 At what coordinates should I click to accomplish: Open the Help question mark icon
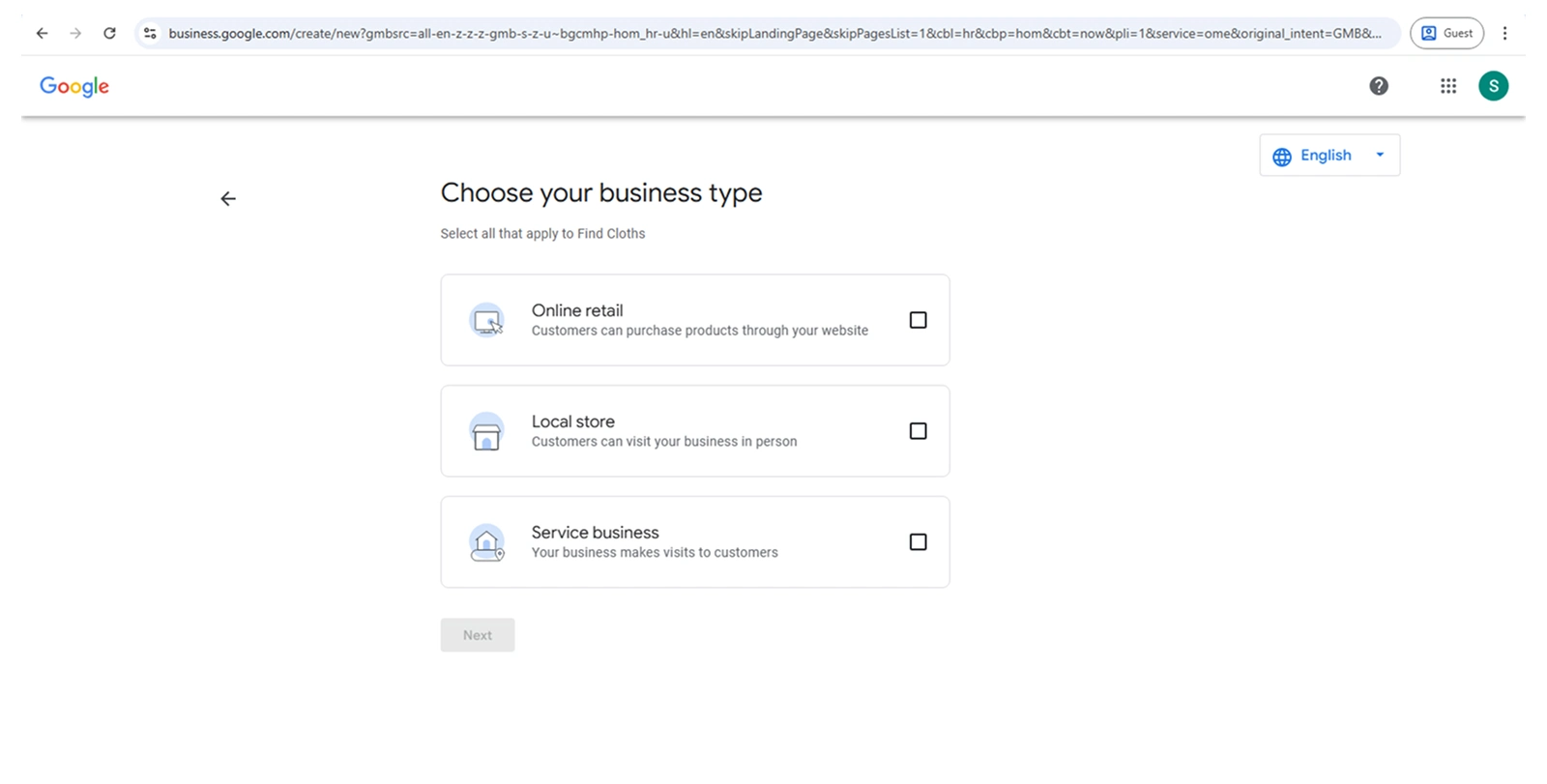[x=1379, y=86]
